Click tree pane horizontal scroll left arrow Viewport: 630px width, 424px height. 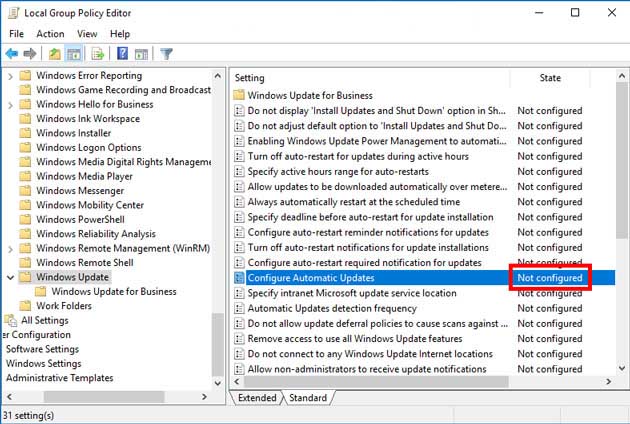(x=9, y=397)
